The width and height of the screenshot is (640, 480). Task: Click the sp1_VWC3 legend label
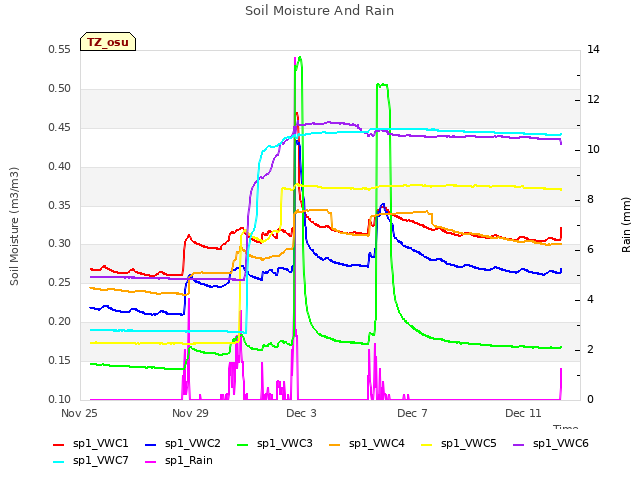point(284,443)
